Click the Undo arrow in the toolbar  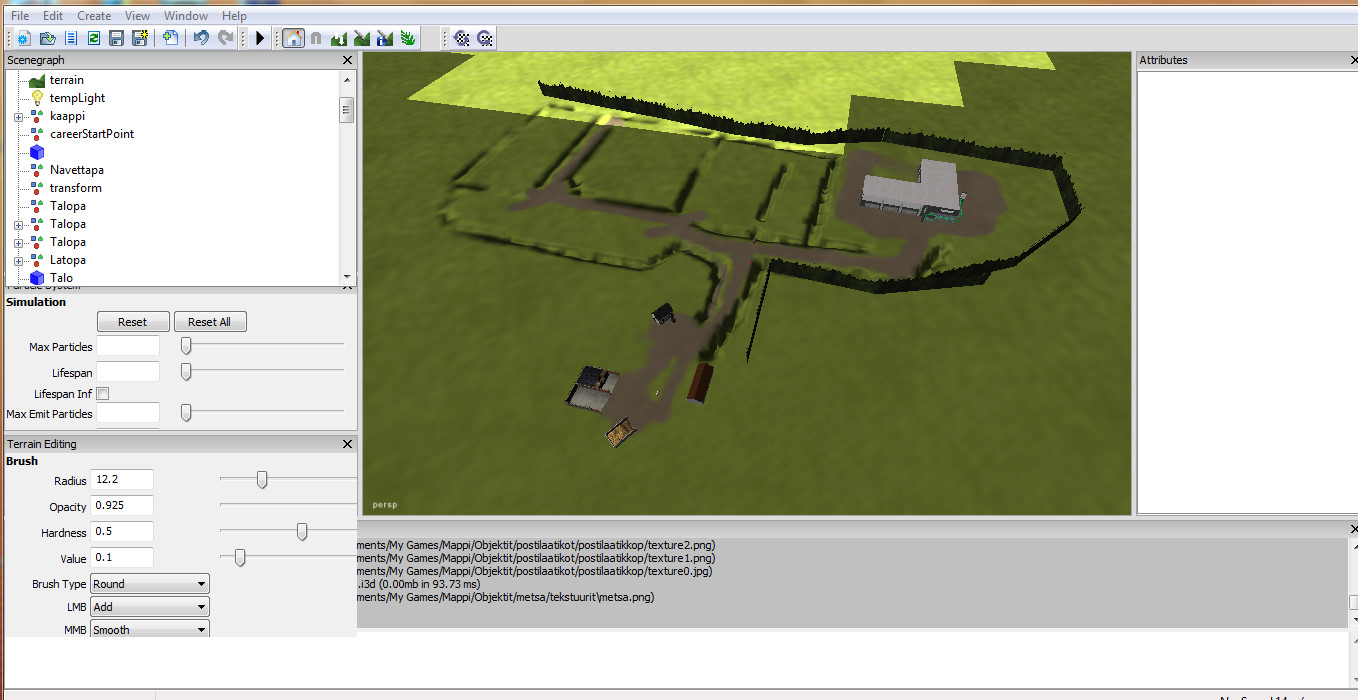(201, 38)
